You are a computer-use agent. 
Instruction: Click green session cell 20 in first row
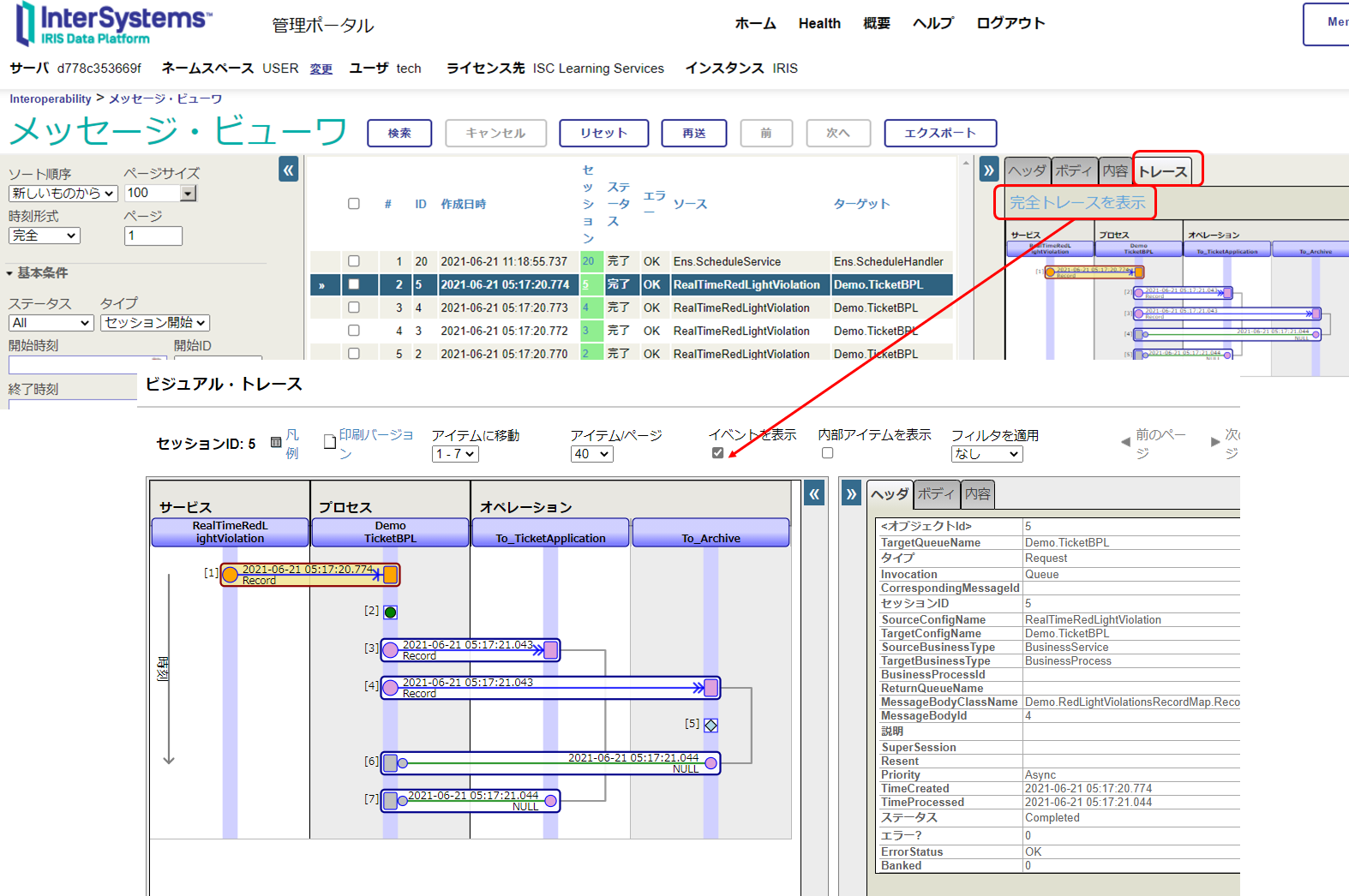590,261
